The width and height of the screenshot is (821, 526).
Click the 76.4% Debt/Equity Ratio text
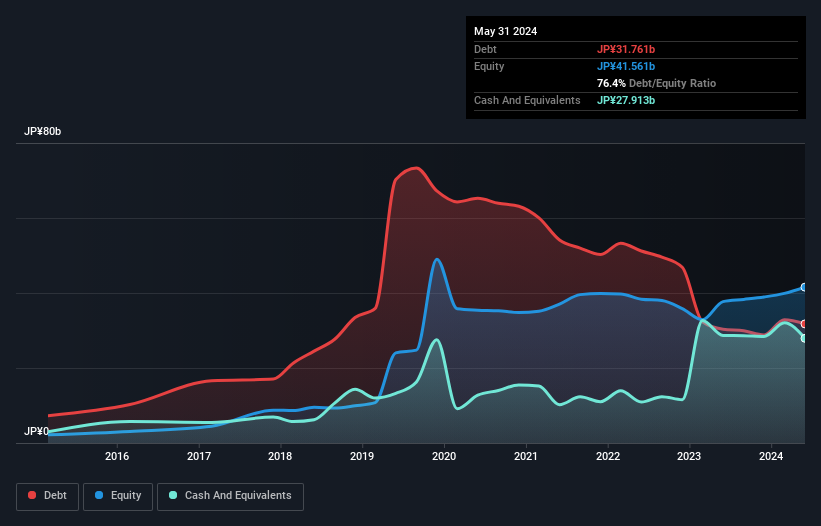coord(656,83)
